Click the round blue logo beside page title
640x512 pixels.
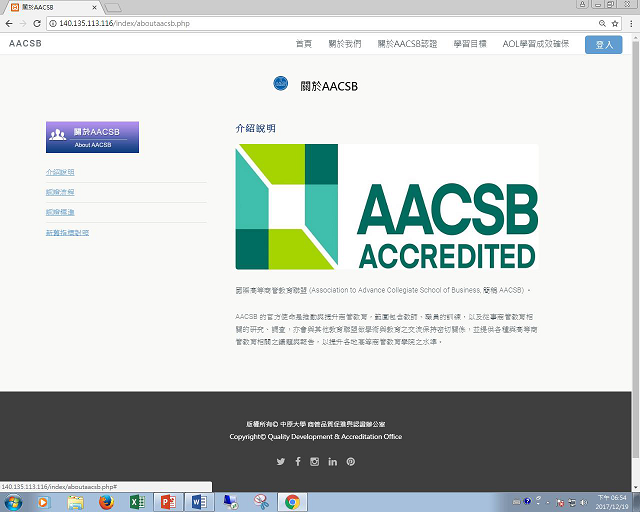(x=280, y=83)
